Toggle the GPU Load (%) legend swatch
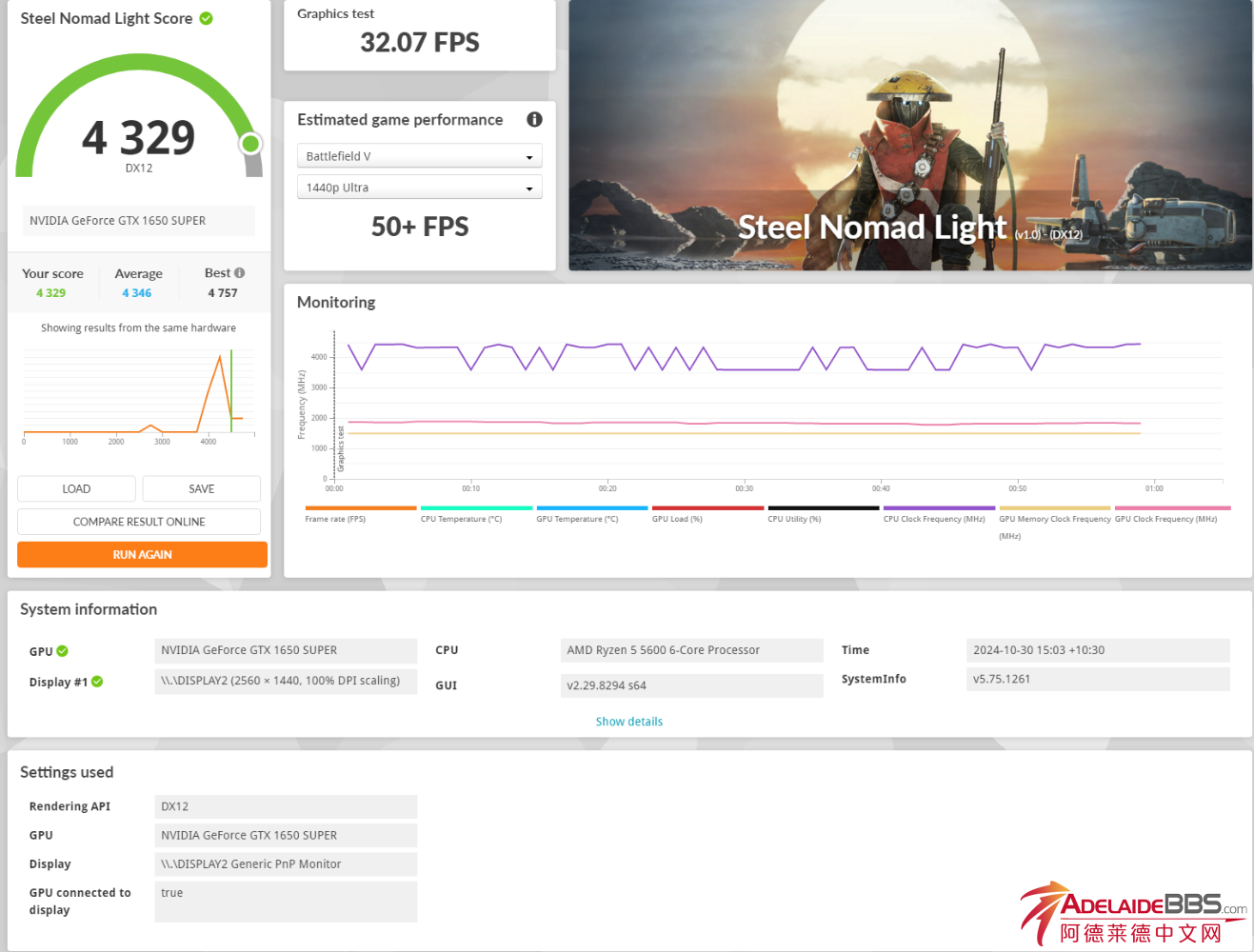The width and height of the screenshot is (1254, 952). coord(708,508)
